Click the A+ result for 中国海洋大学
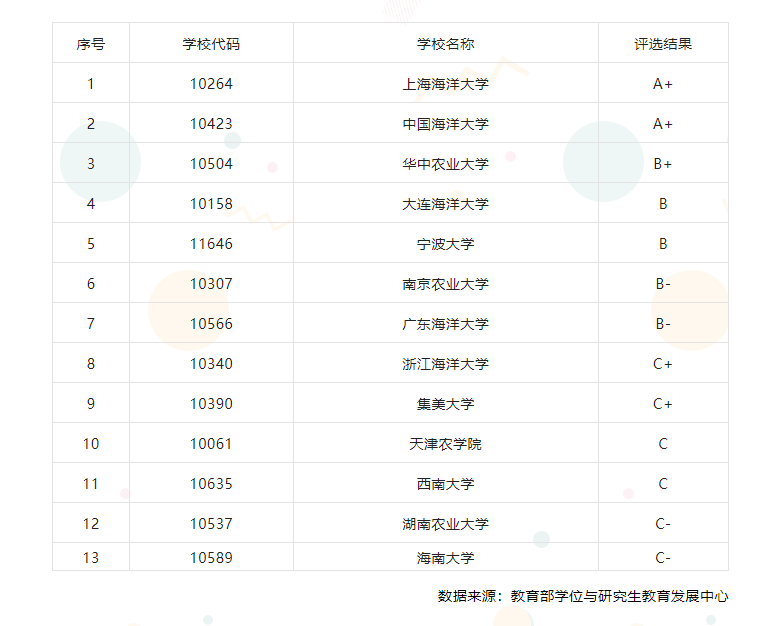The height and width of the screenshot is (626, 783). pos(663,123)
